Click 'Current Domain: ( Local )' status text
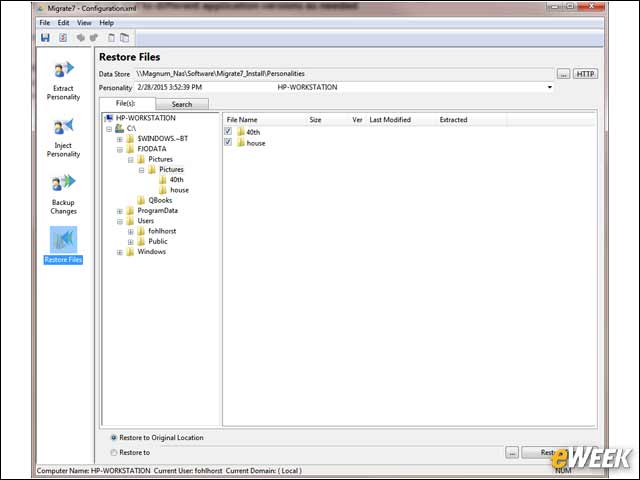The image size is (640, 480). (264, 471)
